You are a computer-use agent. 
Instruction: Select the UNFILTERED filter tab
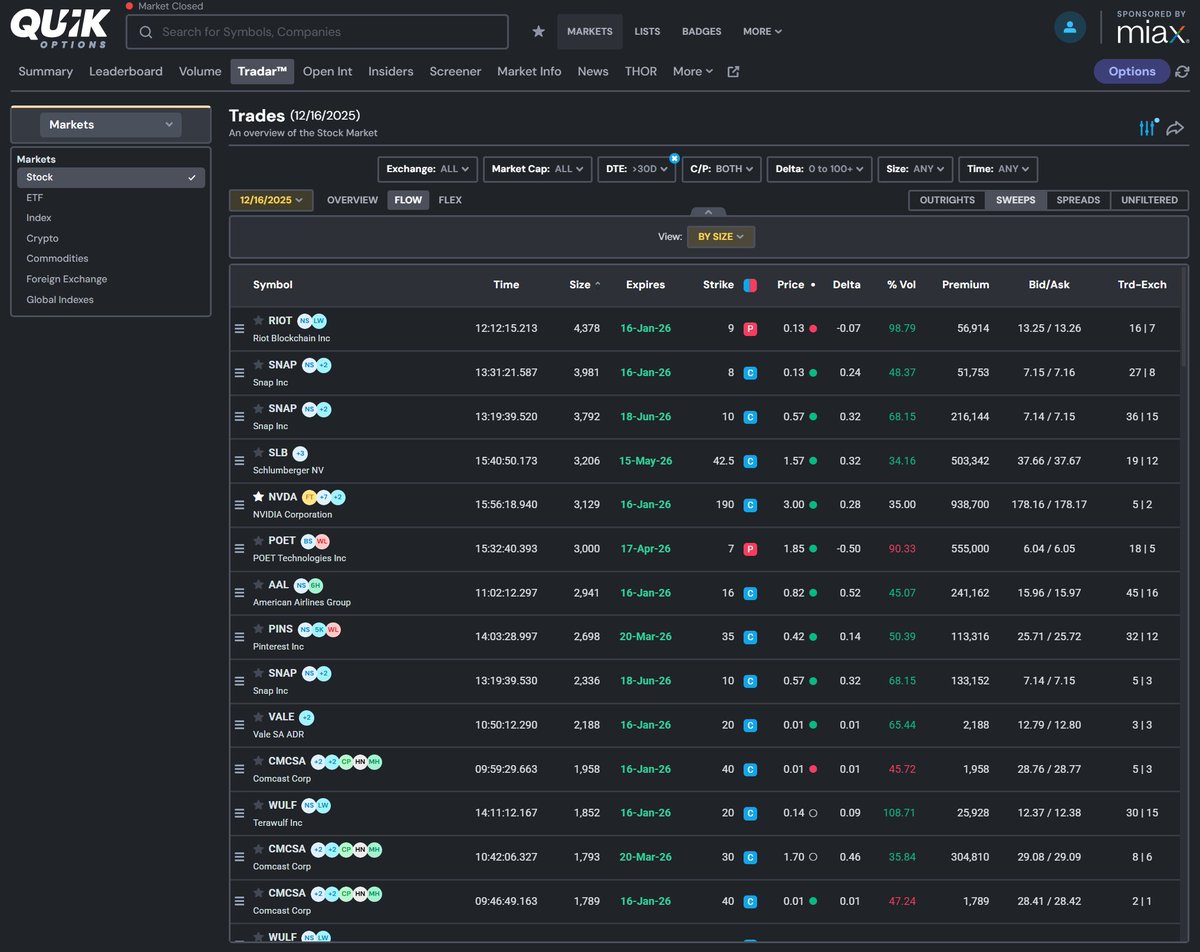(1149, 200)
